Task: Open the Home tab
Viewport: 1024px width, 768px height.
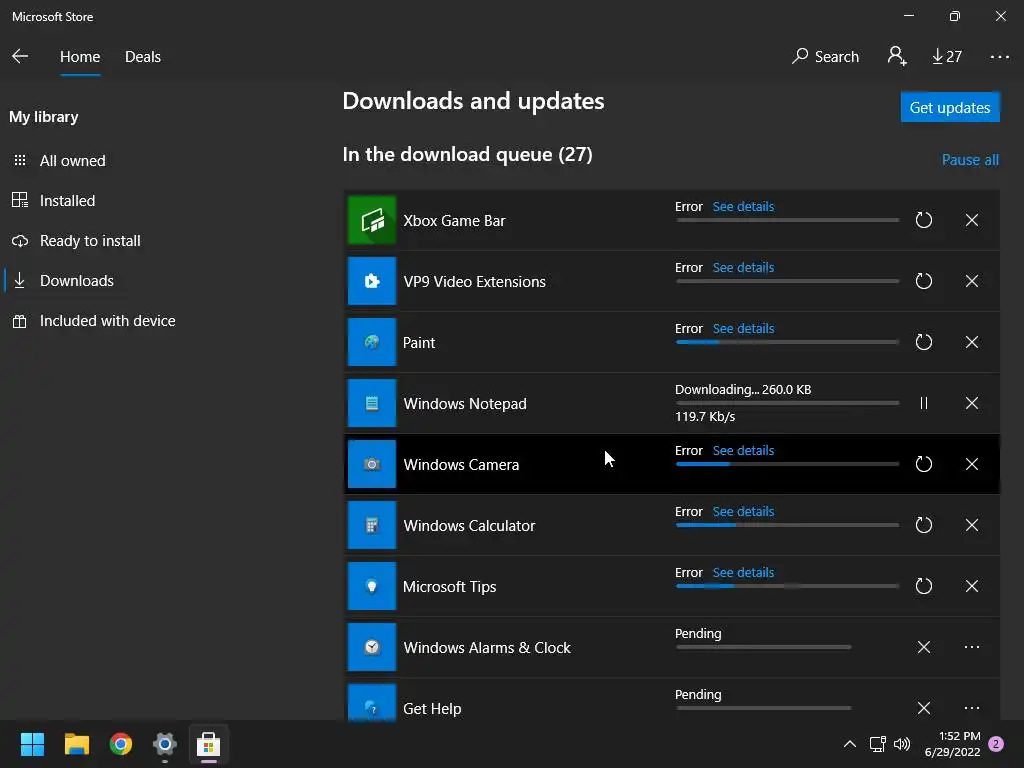Action: point(80,57)
